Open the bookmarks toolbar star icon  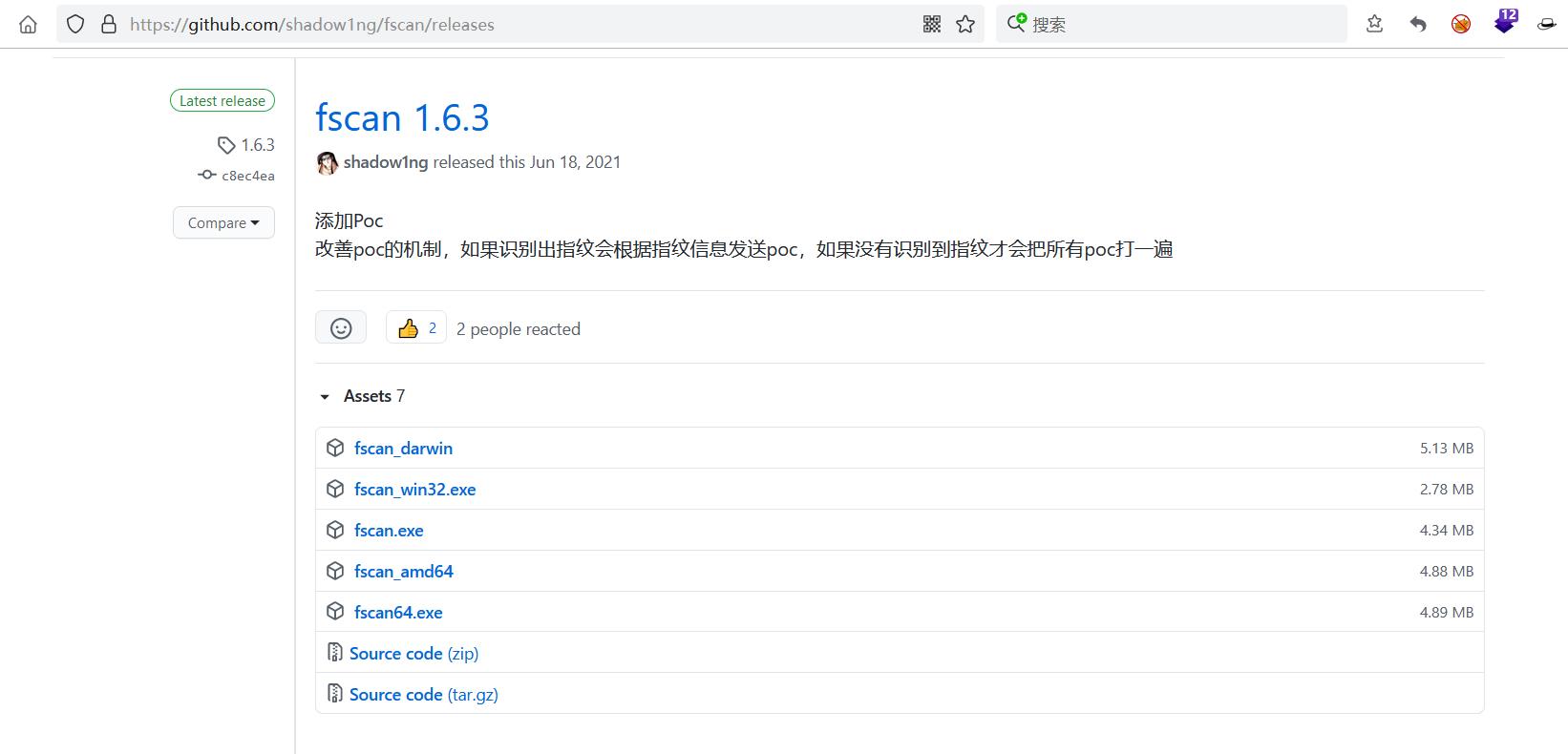pos(1374,24)
